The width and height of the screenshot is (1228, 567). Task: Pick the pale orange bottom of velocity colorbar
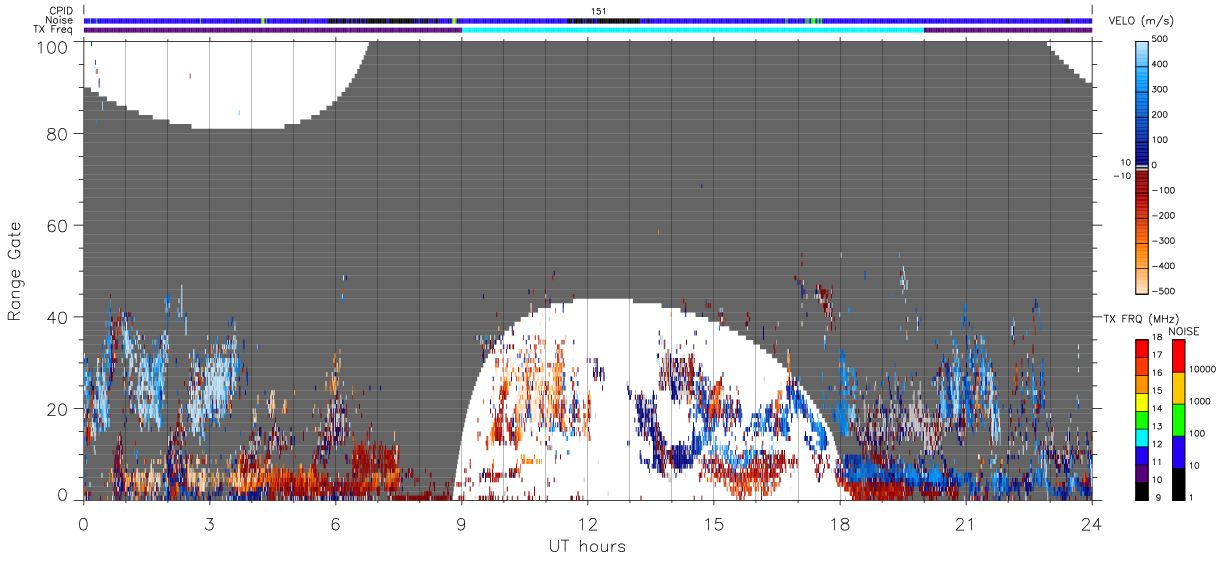pyautogui.click(x=1144, y=282)
